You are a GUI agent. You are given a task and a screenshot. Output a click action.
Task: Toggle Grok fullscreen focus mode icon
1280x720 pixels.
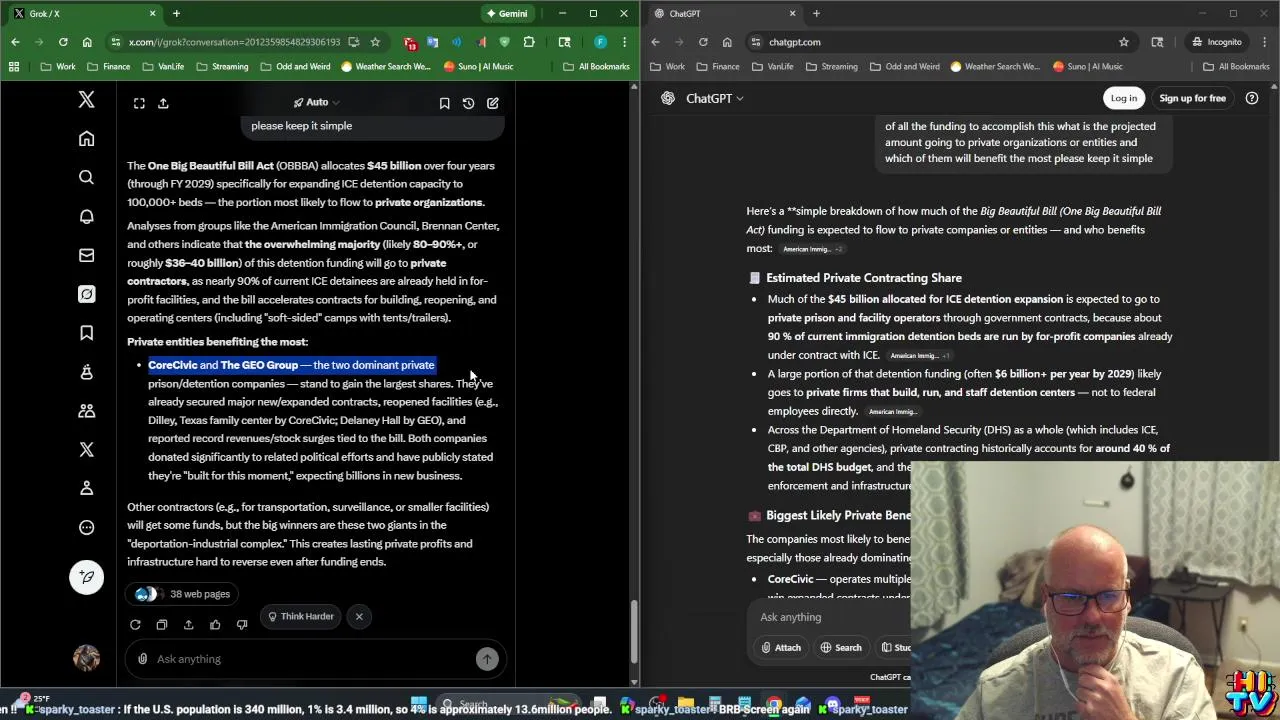coord(139,103)
